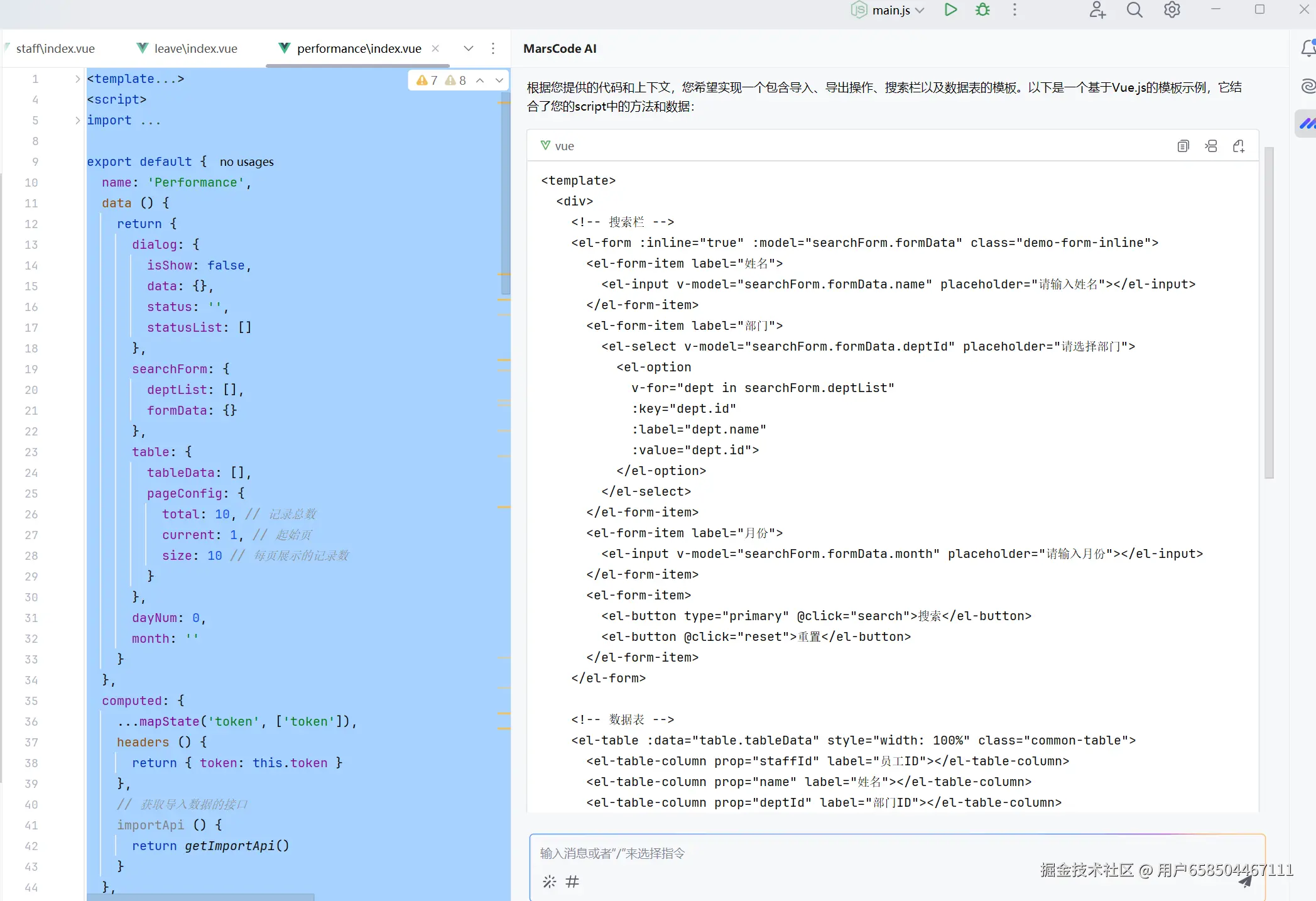Toggle the spiral AI assistant tool window
The height and width of the screenshot is (901, 1316).
click(x=1308, y=86)
